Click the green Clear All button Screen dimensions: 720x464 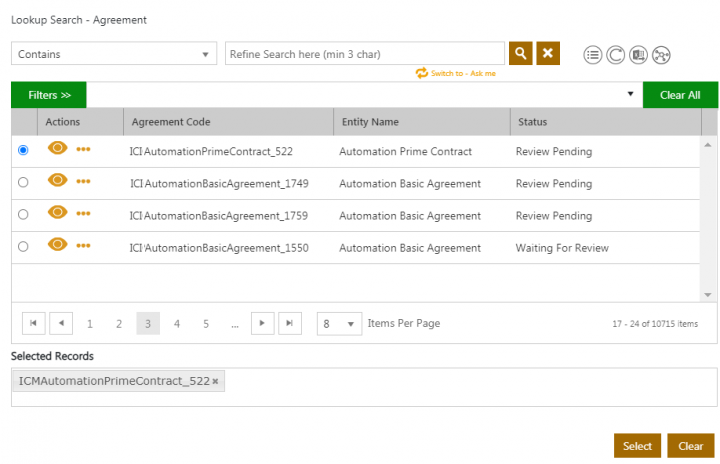coord(680,95)
